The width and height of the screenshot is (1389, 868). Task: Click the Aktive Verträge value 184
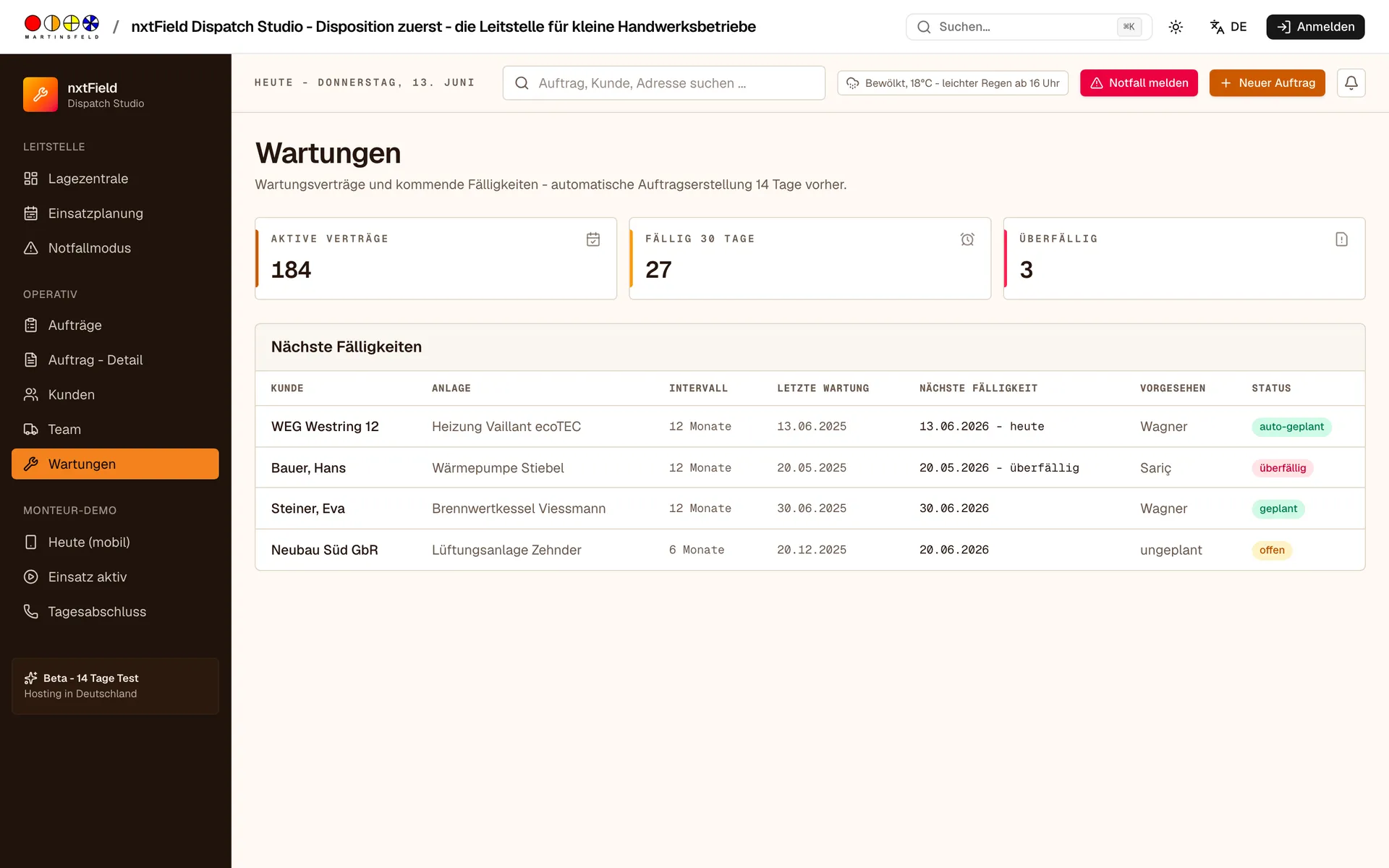pos(291,270)
